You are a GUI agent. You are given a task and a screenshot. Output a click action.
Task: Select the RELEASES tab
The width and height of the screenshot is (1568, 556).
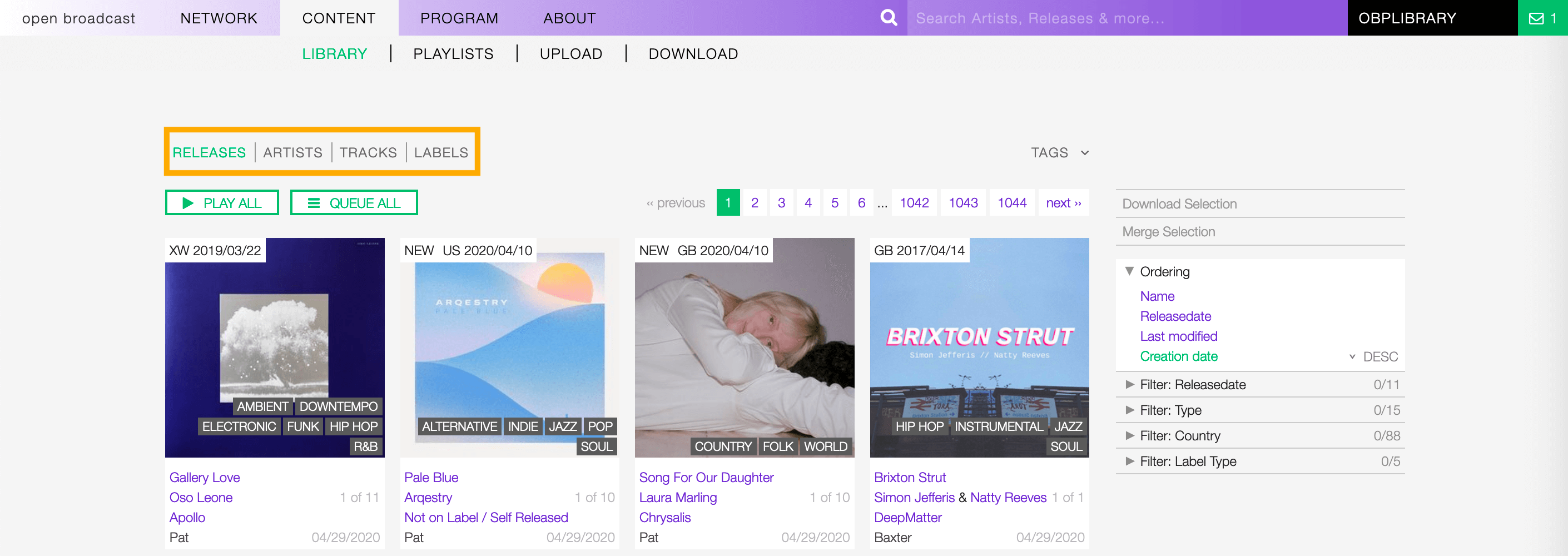click(209, 152)
